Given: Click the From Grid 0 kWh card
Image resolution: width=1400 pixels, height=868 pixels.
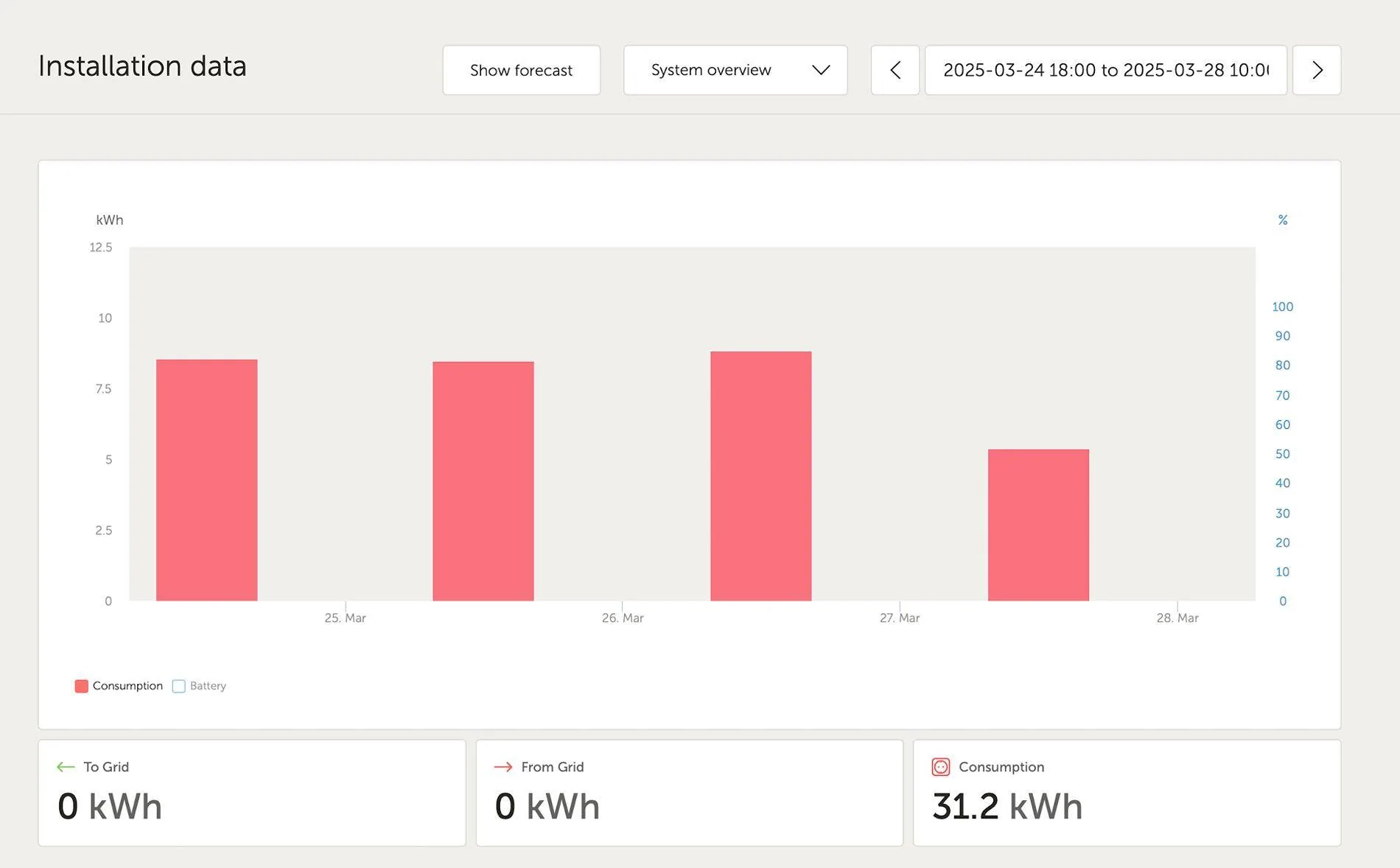Looking at the screenshot, I should click(689, 793).
